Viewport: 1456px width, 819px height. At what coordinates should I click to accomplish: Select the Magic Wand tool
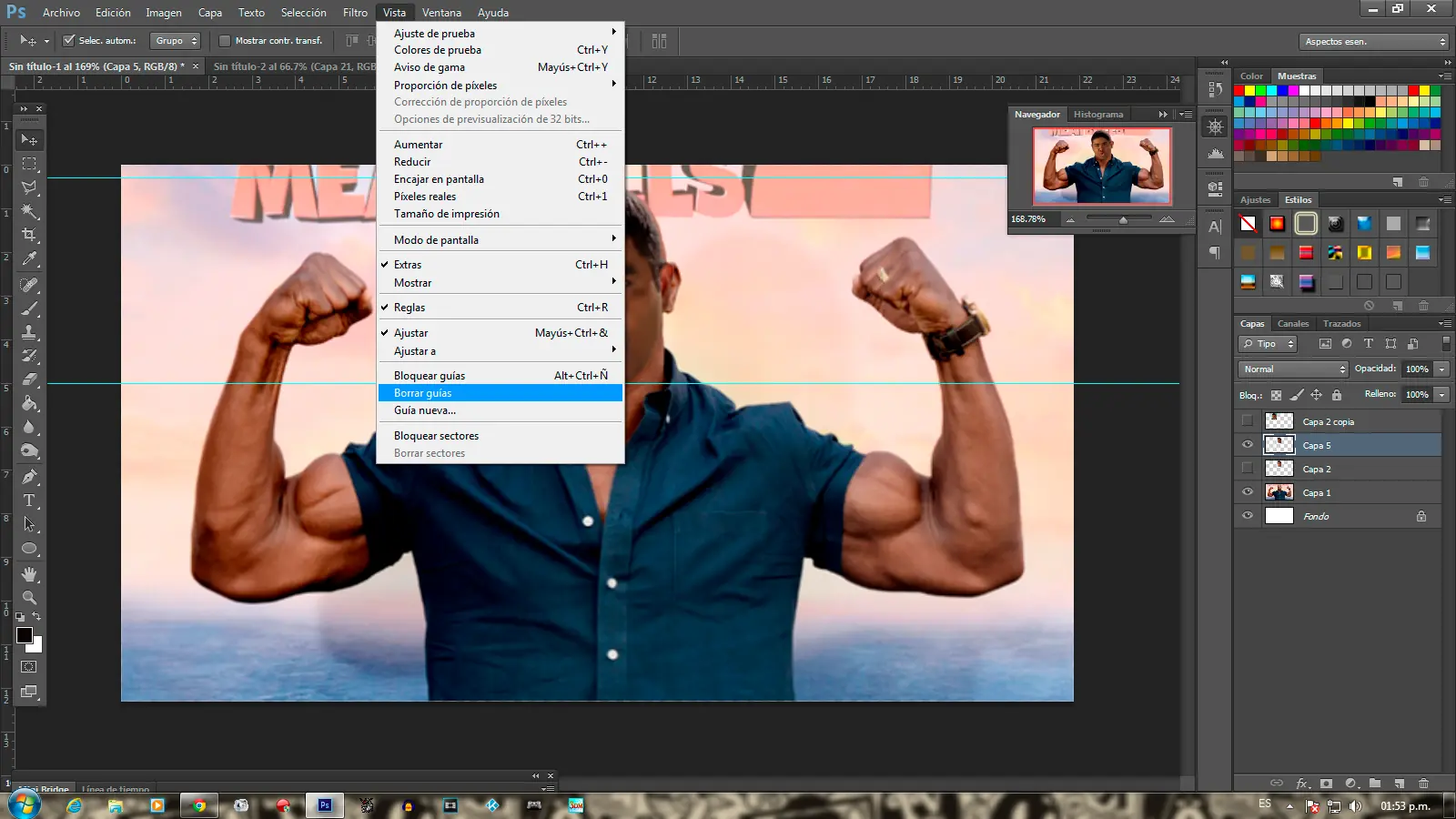[29, 211]
